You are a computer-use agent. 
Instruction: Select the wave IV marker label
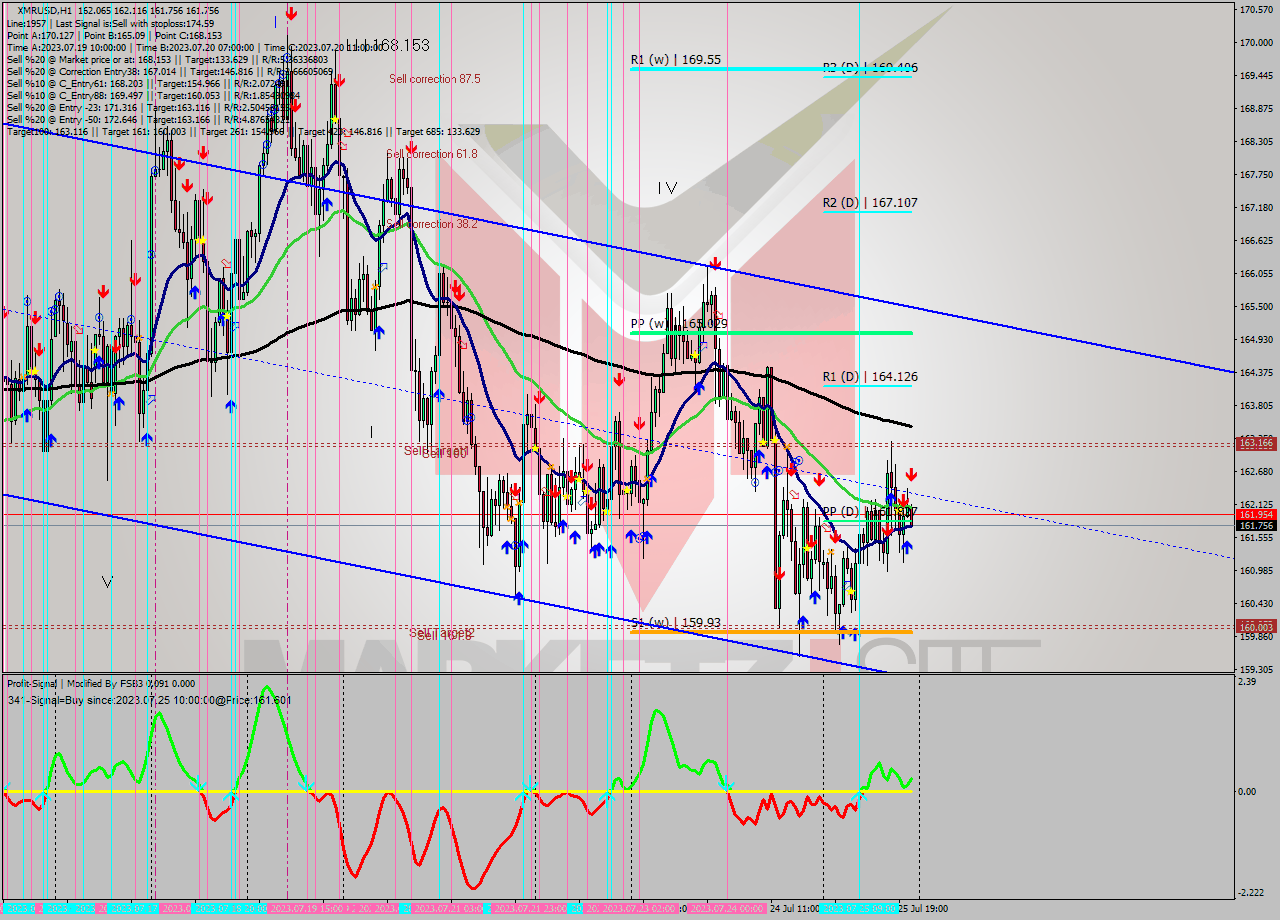[x=667, y=187]
